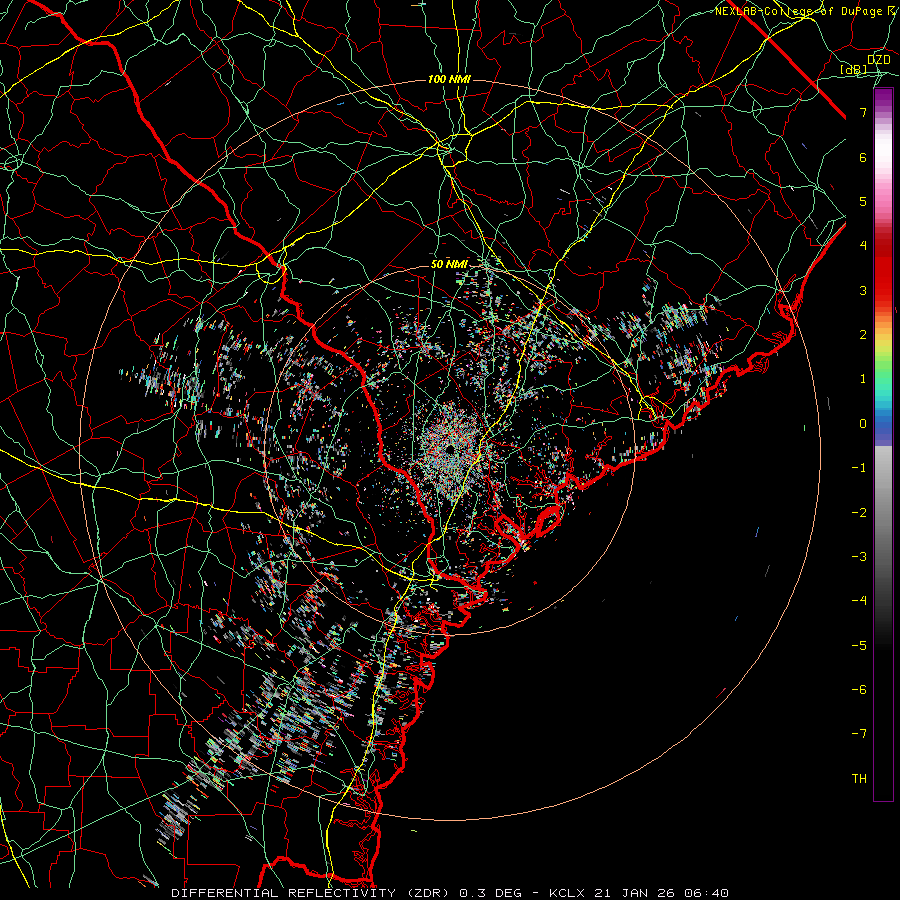Screen dimensions: 900x900
Task: Click the "1" value on the color scale
Action: 863,379
